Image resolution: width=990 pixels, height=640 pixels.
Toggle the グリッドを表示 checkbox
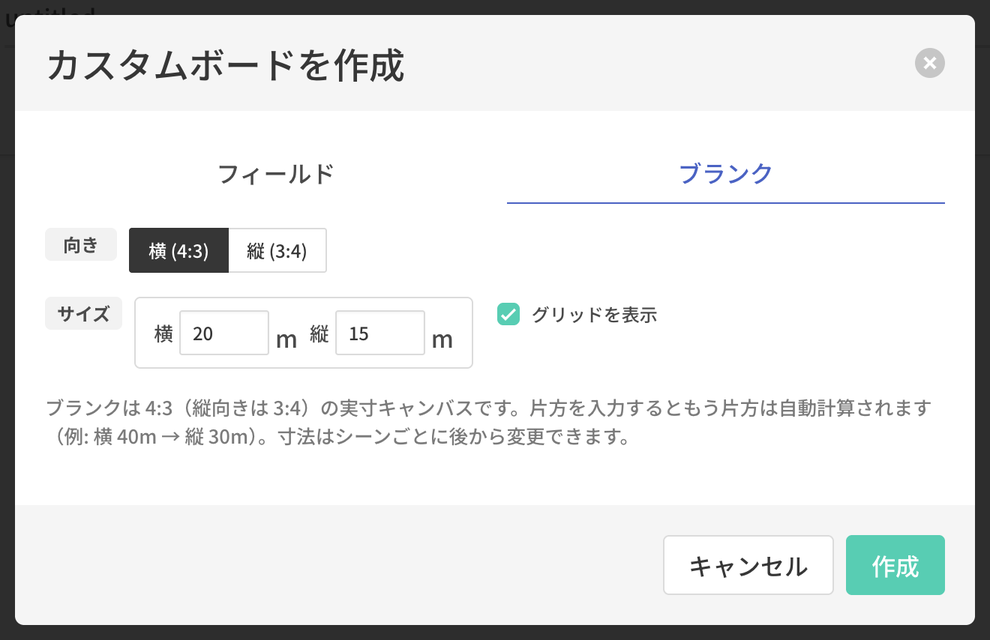click(508, 314)
